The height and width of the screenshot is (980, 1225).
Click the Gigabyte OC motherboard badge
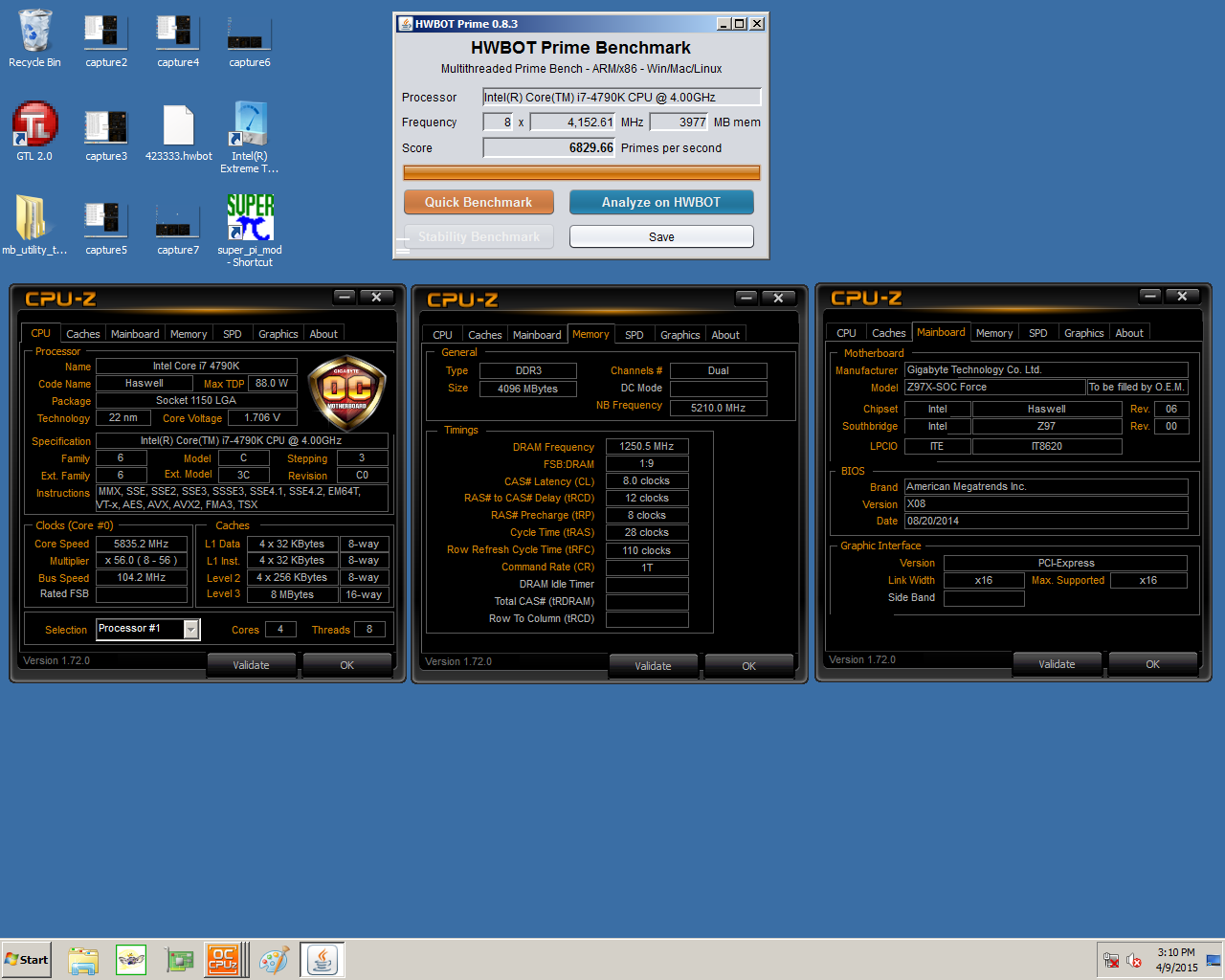(x=347, y=393)
